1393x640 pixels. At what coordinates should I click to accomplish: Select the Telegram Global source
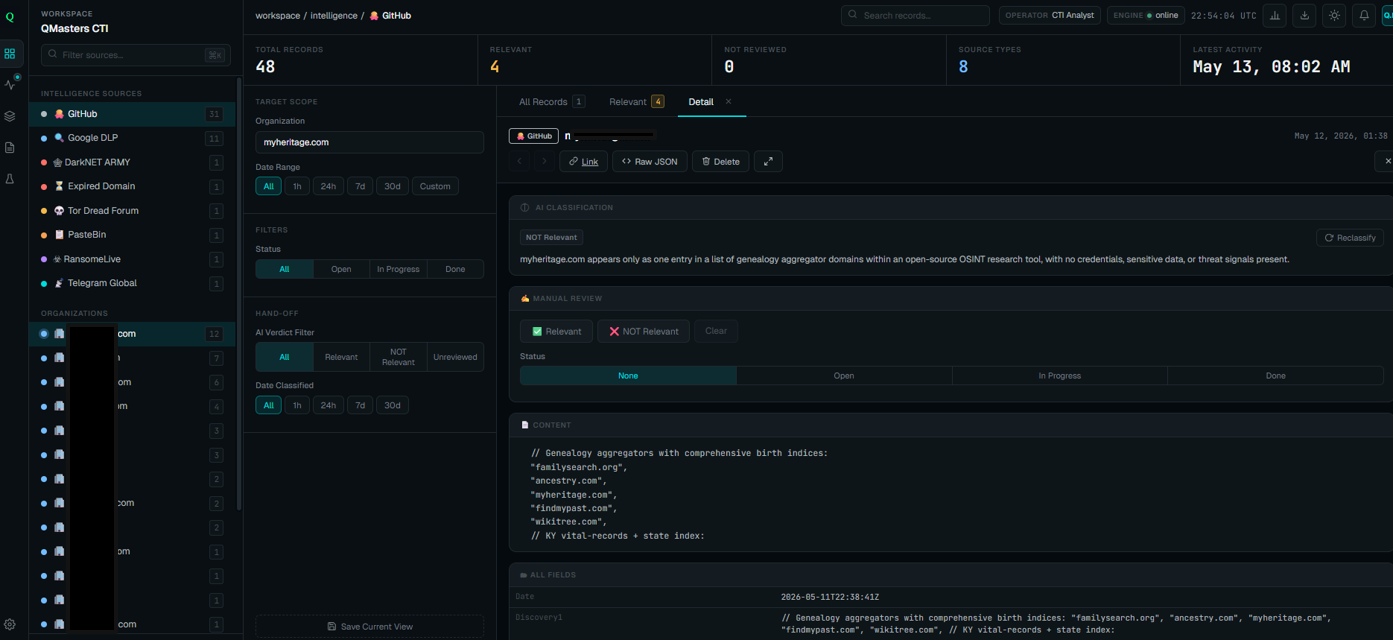[x=132, y=283]
